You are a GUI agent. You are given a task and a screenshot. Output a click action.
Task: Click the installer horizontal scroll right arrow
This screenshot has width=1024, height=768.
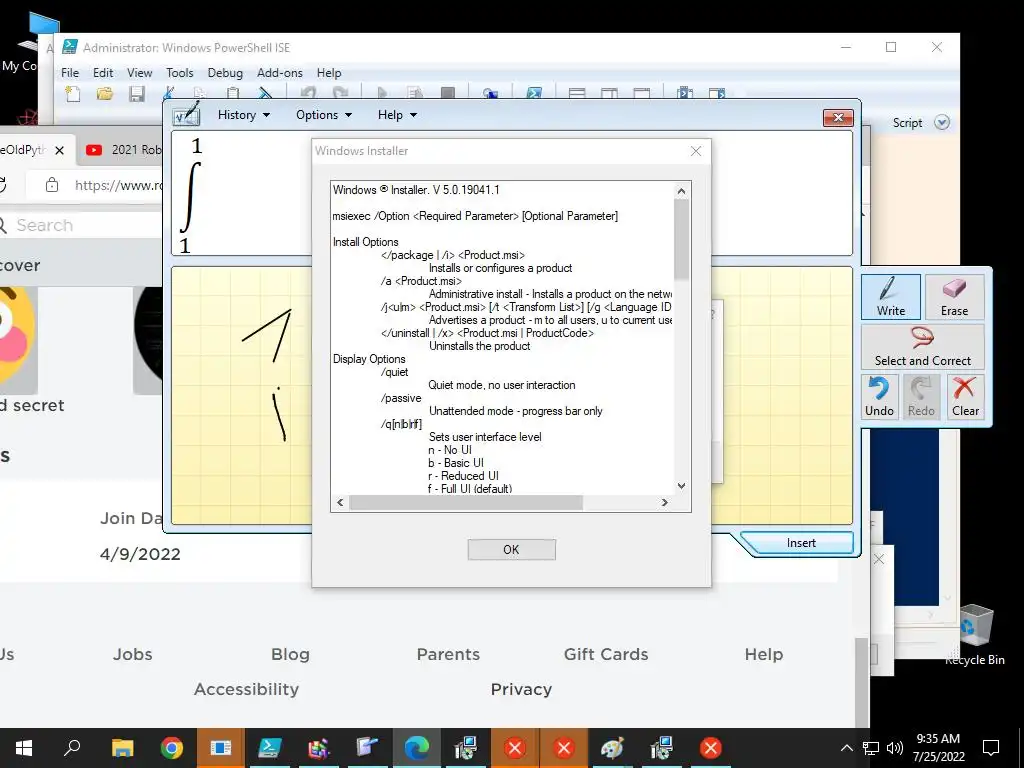click(x=665, y=502)
